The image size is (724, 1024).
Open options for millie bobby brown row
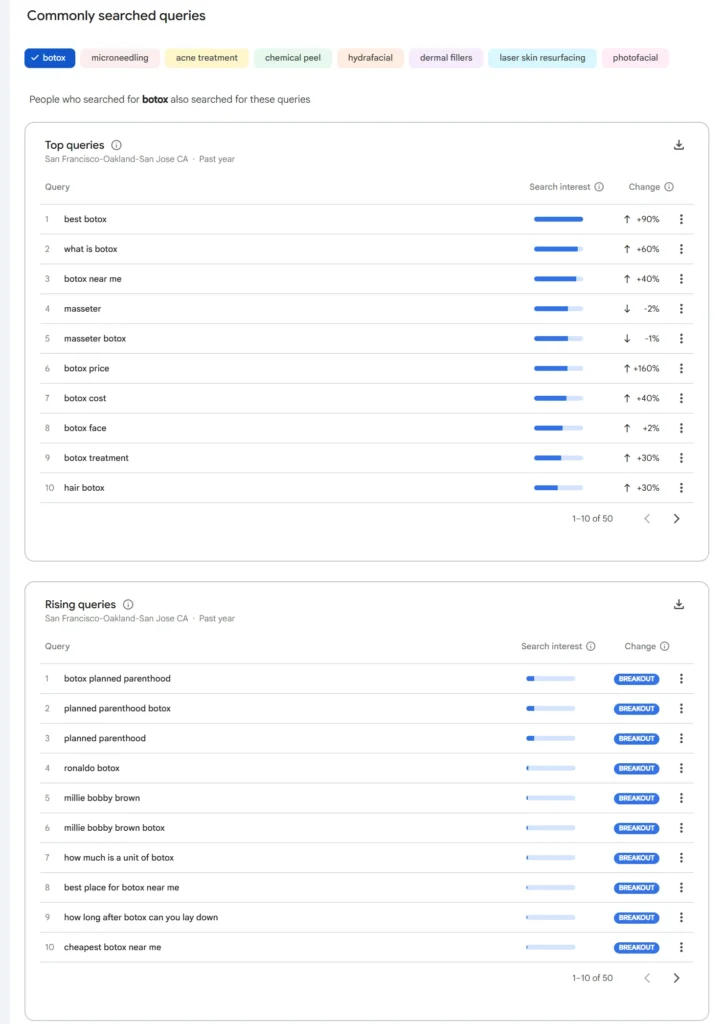click(x=681, y=798)
